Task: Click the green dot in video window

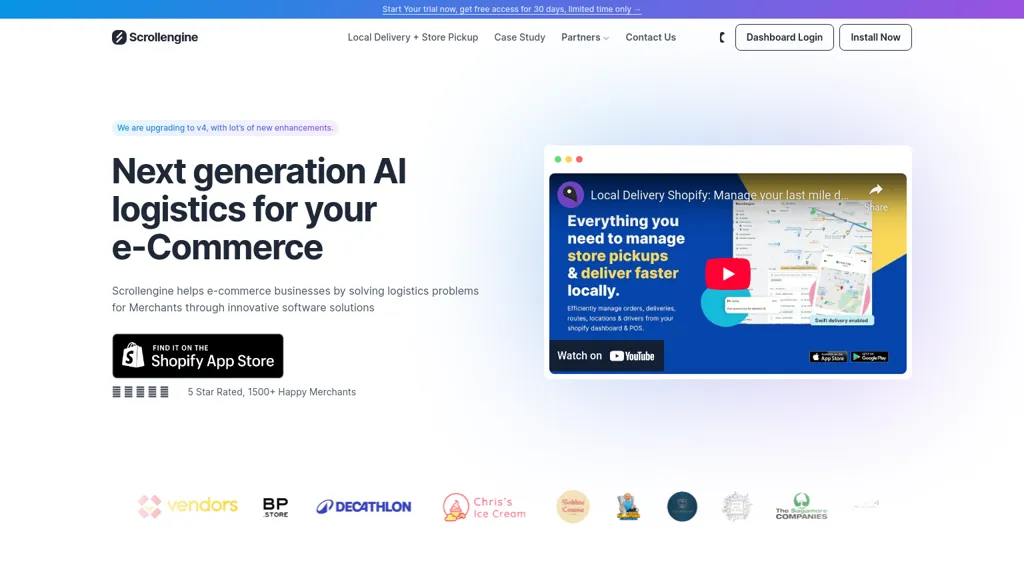Action: (x=558, y=159)
